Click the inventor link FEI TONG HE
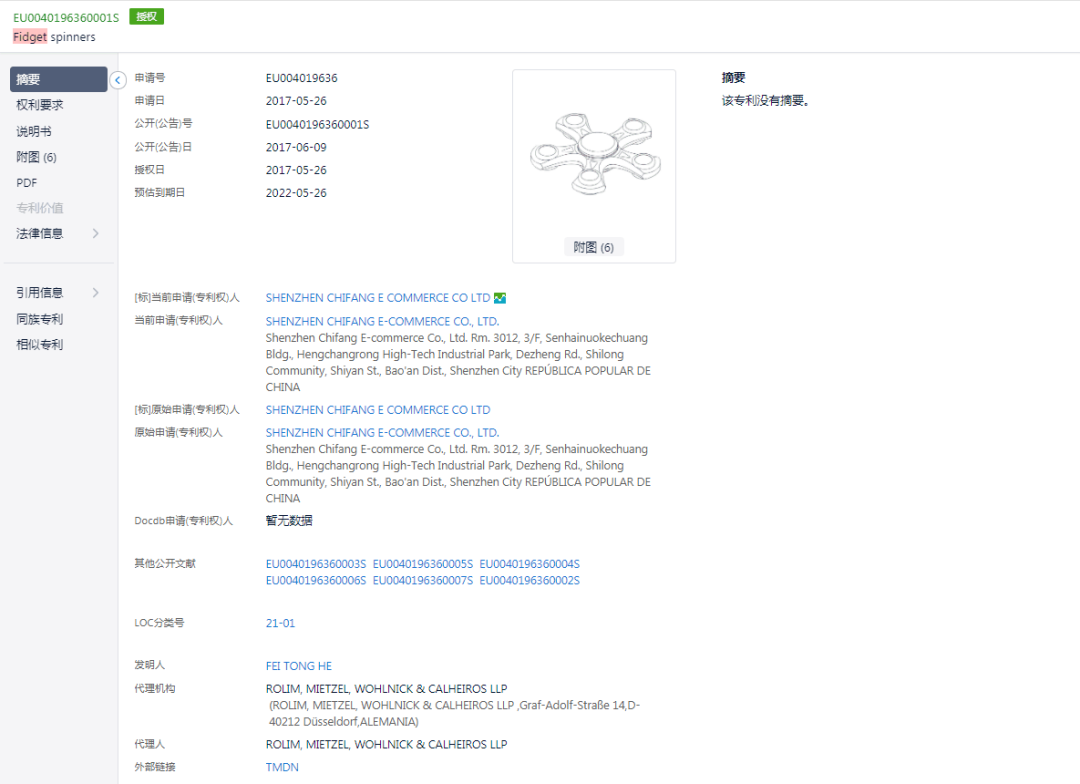1080x784 pixels. pos(298,665)
